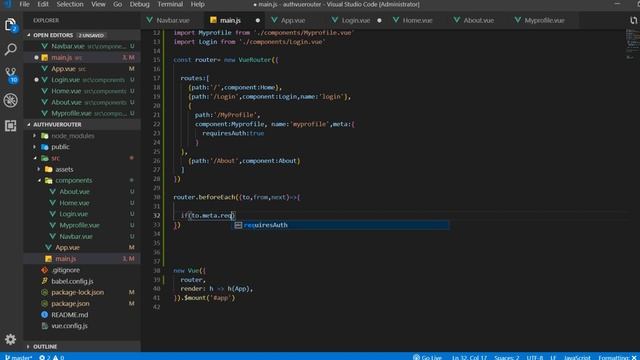This screenshot has width=640, height=360.
Task: Click the split editor icon
Action: (x=633, y=20)
